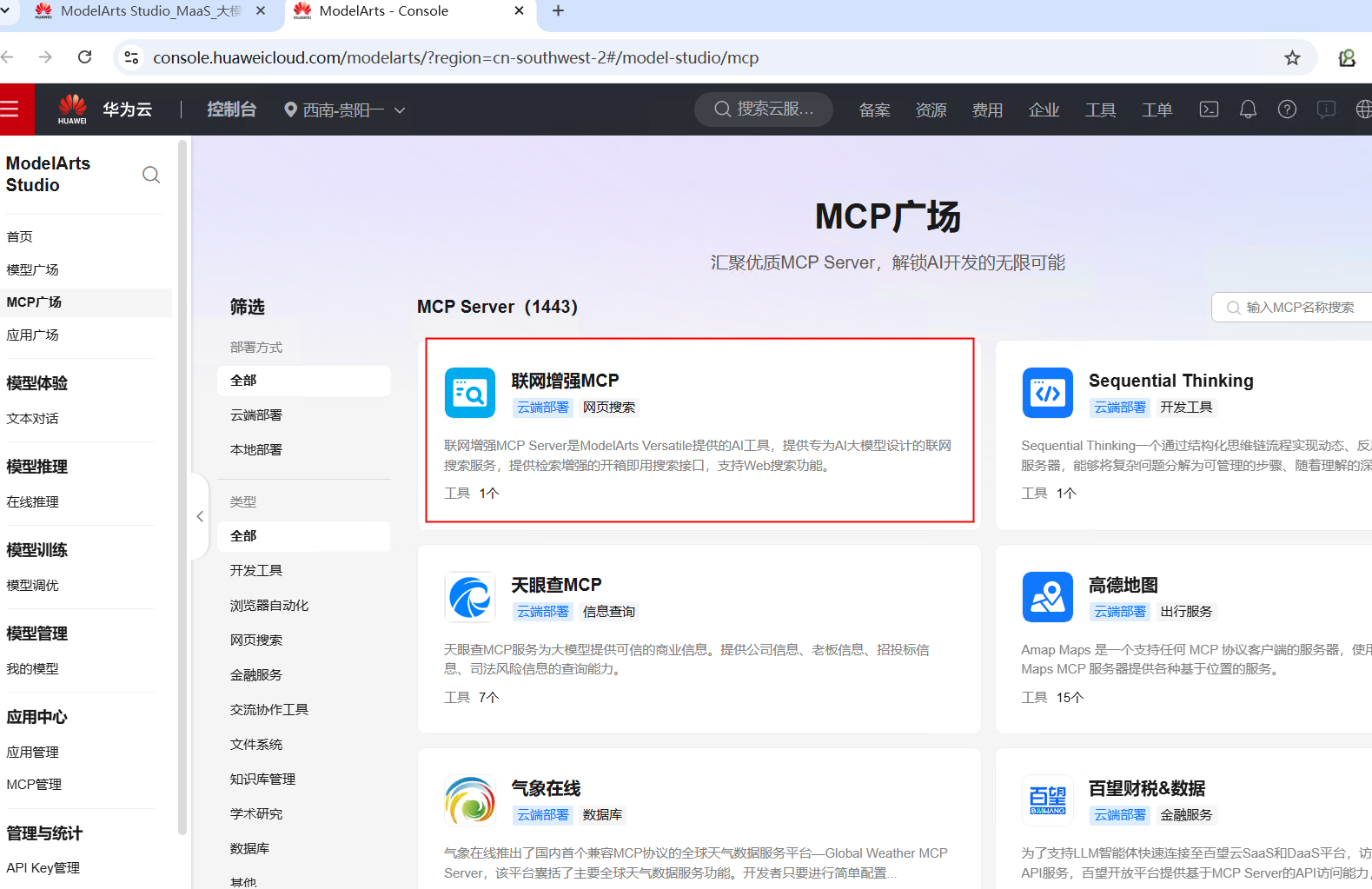Open 我的模型 in sidebar
The image size is (1372, 889).
point(33,668)
